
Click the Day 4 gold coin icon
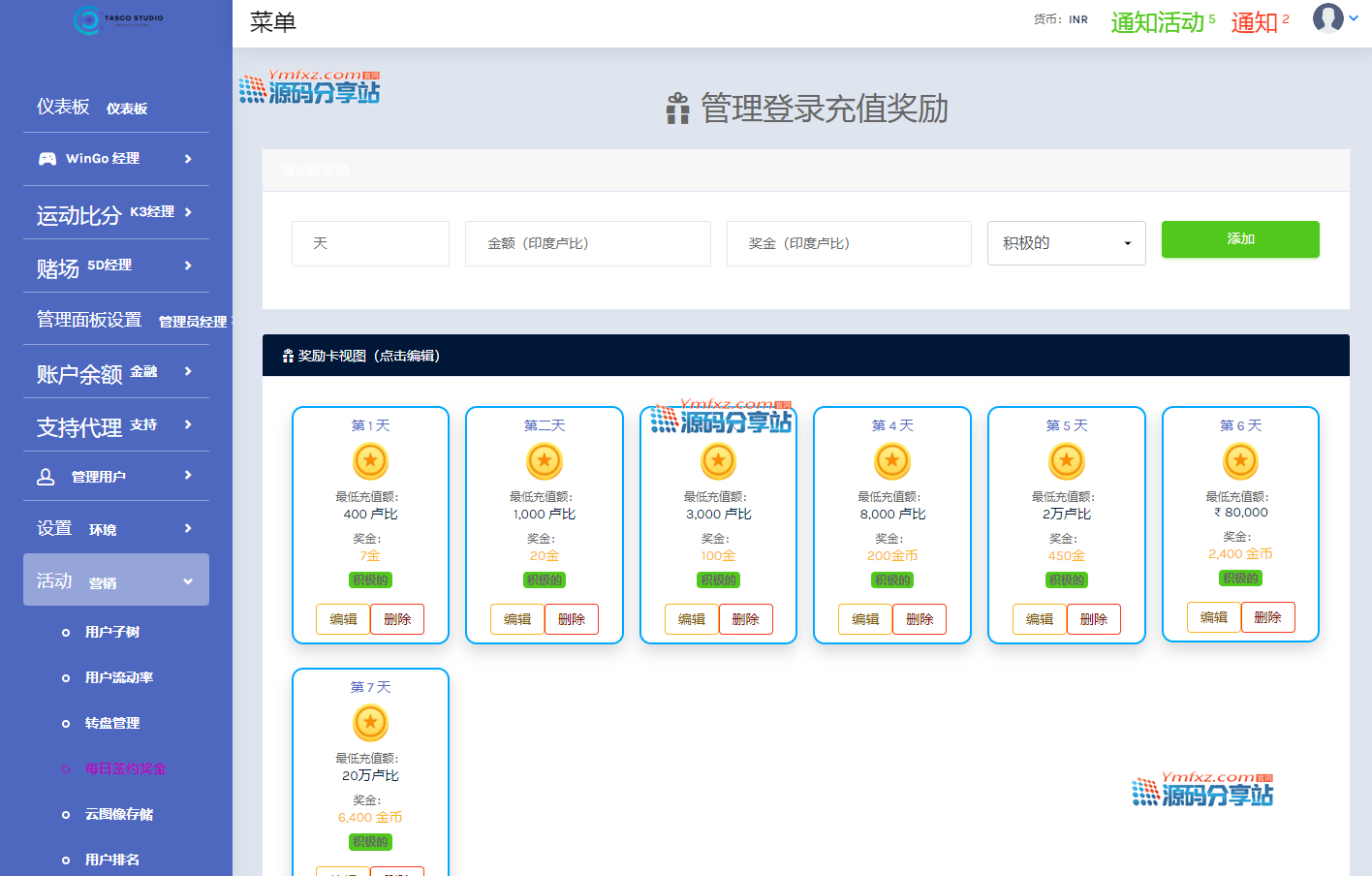[x=892, y=461]
